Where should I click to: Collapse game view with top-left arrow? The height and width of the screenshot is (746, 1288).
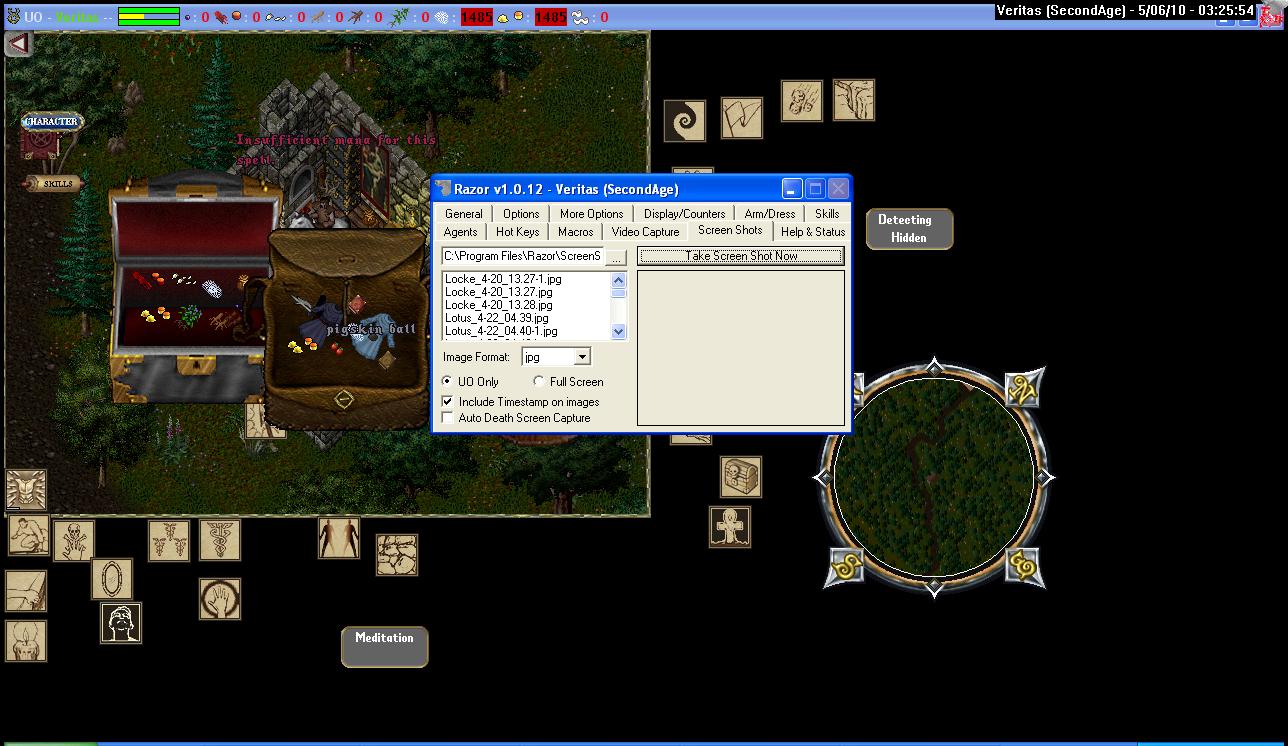(18, 44)
